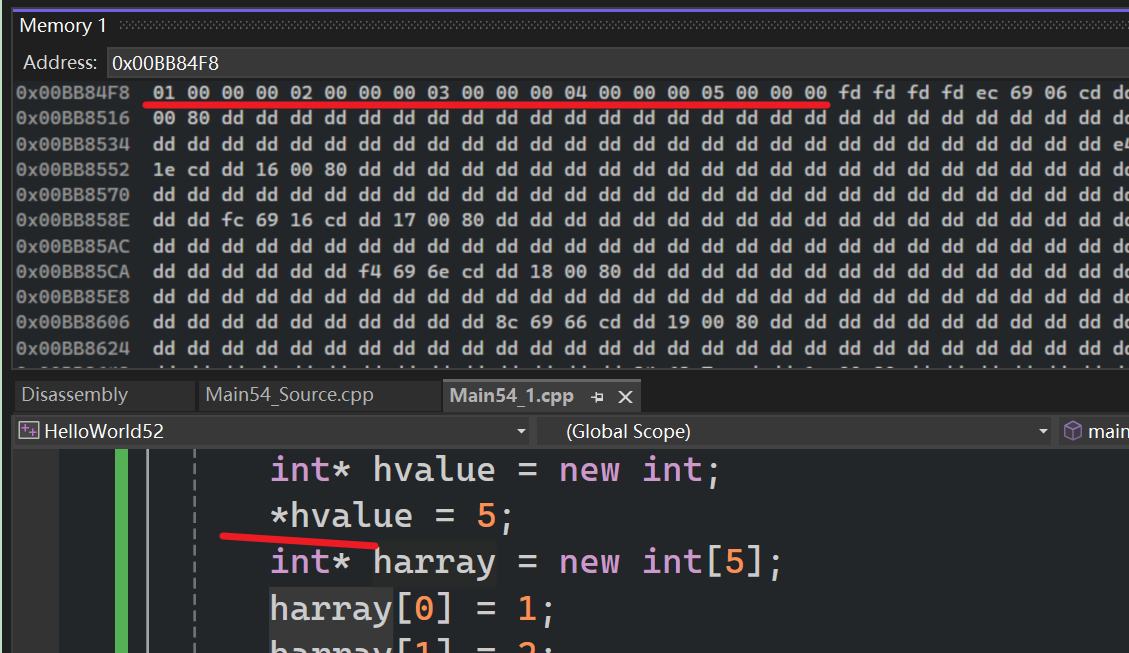The height and width of the screenshot is (653, 1129).
Task: Click the HelloWorld52 project icon
Action: 29,431
